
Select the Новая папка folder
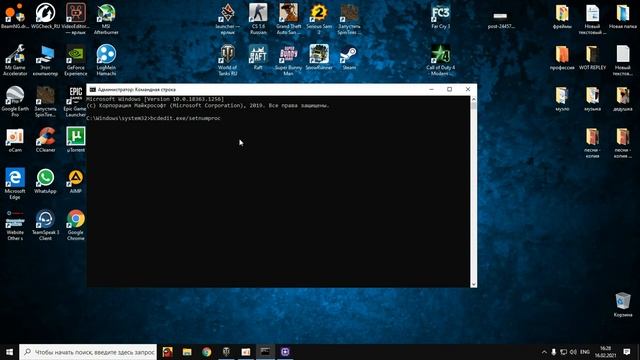pos(622,16)
